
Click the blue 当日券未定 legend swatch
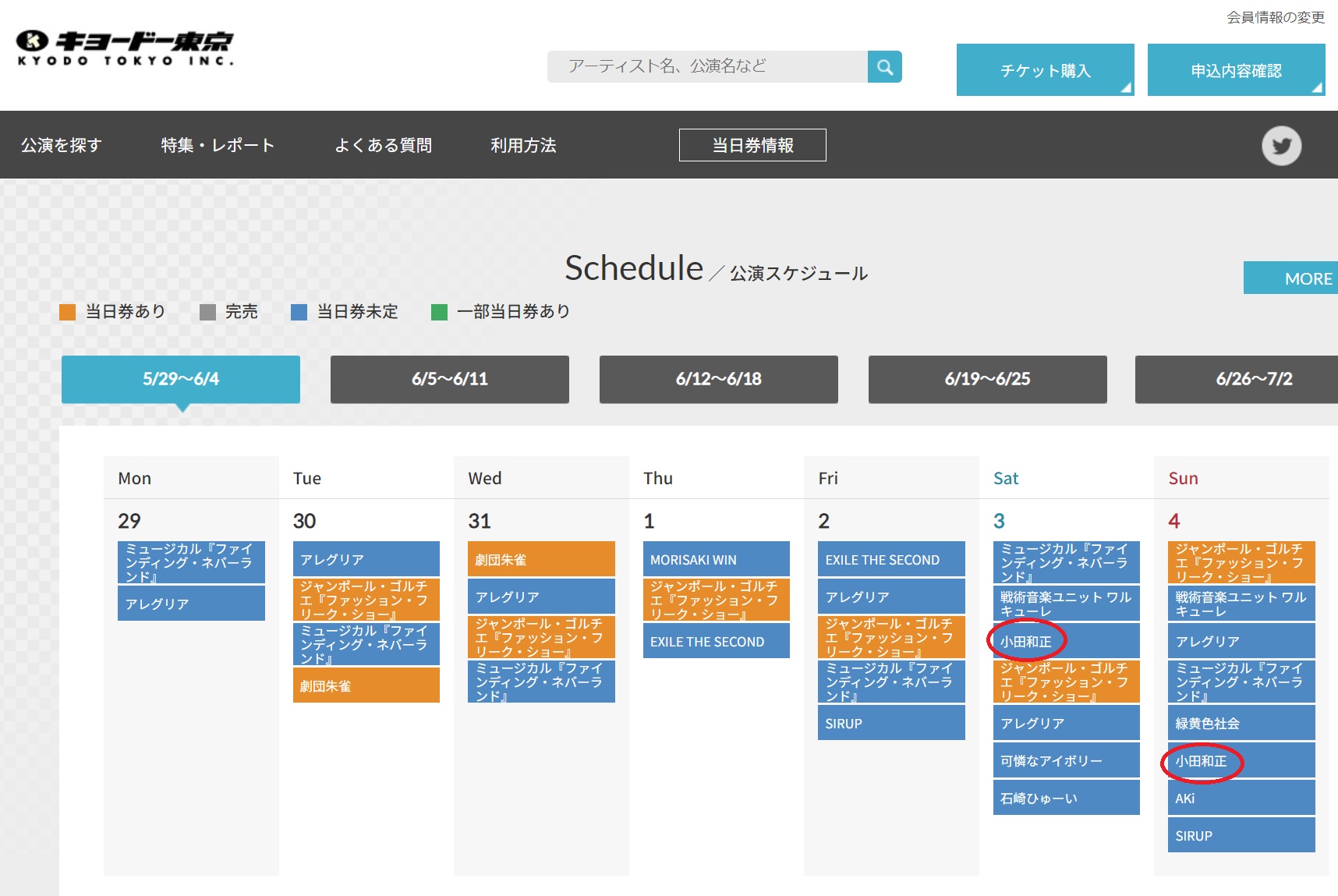point(299,312)
